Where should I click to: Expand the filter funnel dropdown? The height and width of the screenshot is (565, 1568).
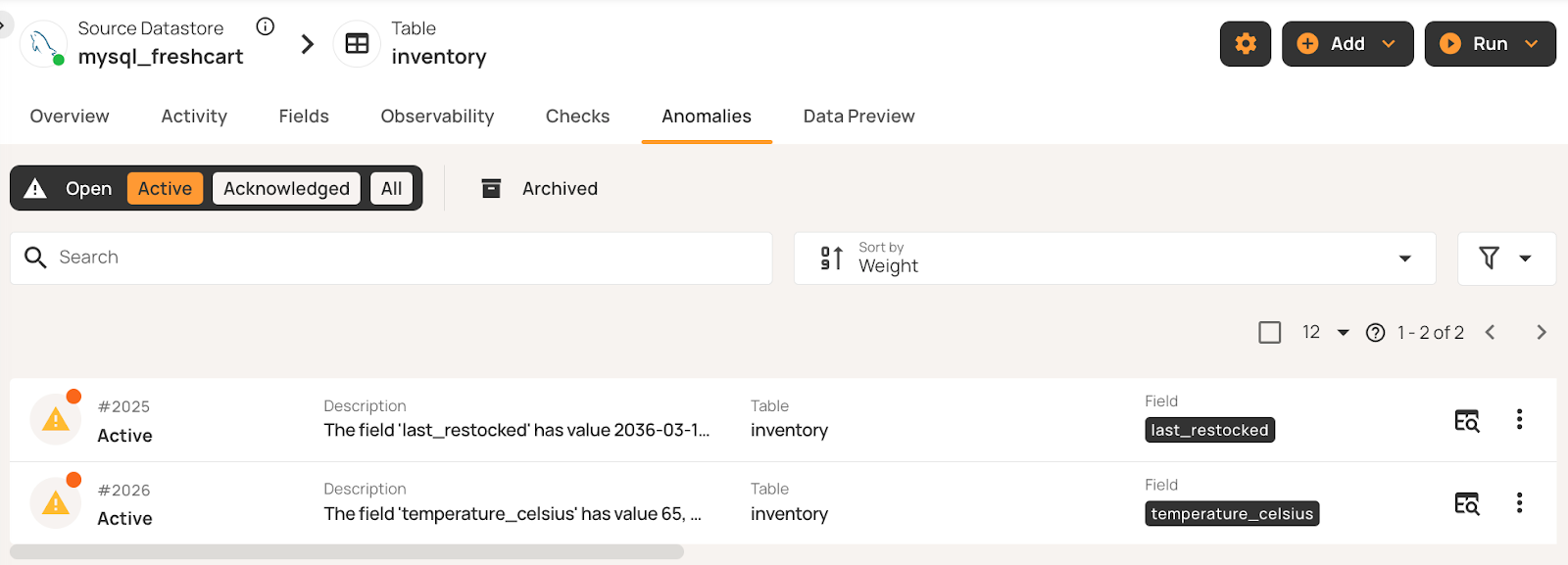click(1506, 259)
